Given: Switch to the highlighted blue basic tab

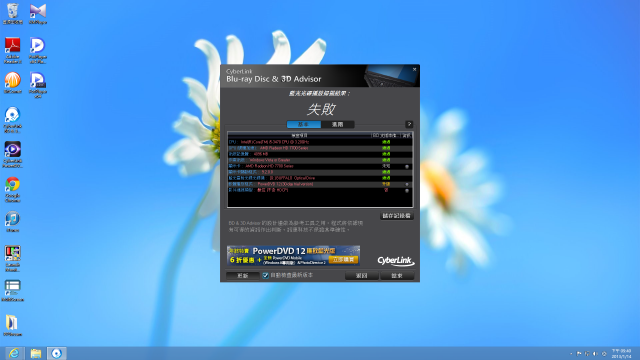Looking at the screenshot, I should pyautogui.click(x=304, y=124).
